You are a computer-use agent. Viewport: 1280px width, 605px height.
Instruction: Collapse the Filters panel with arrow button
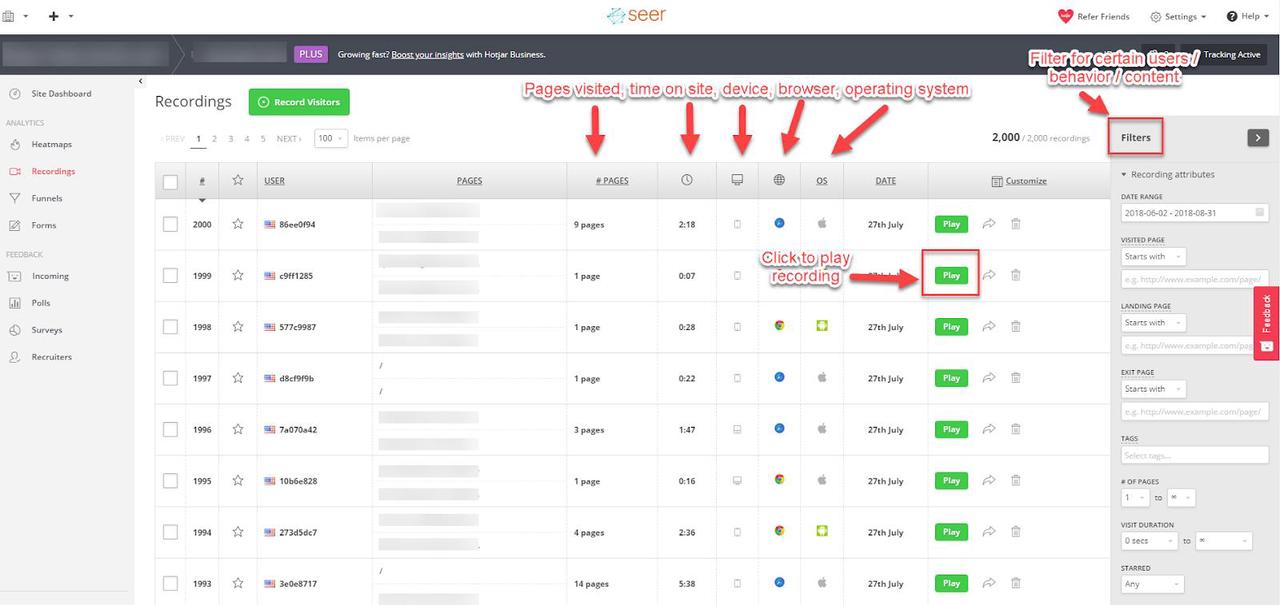pos(1258,138)
